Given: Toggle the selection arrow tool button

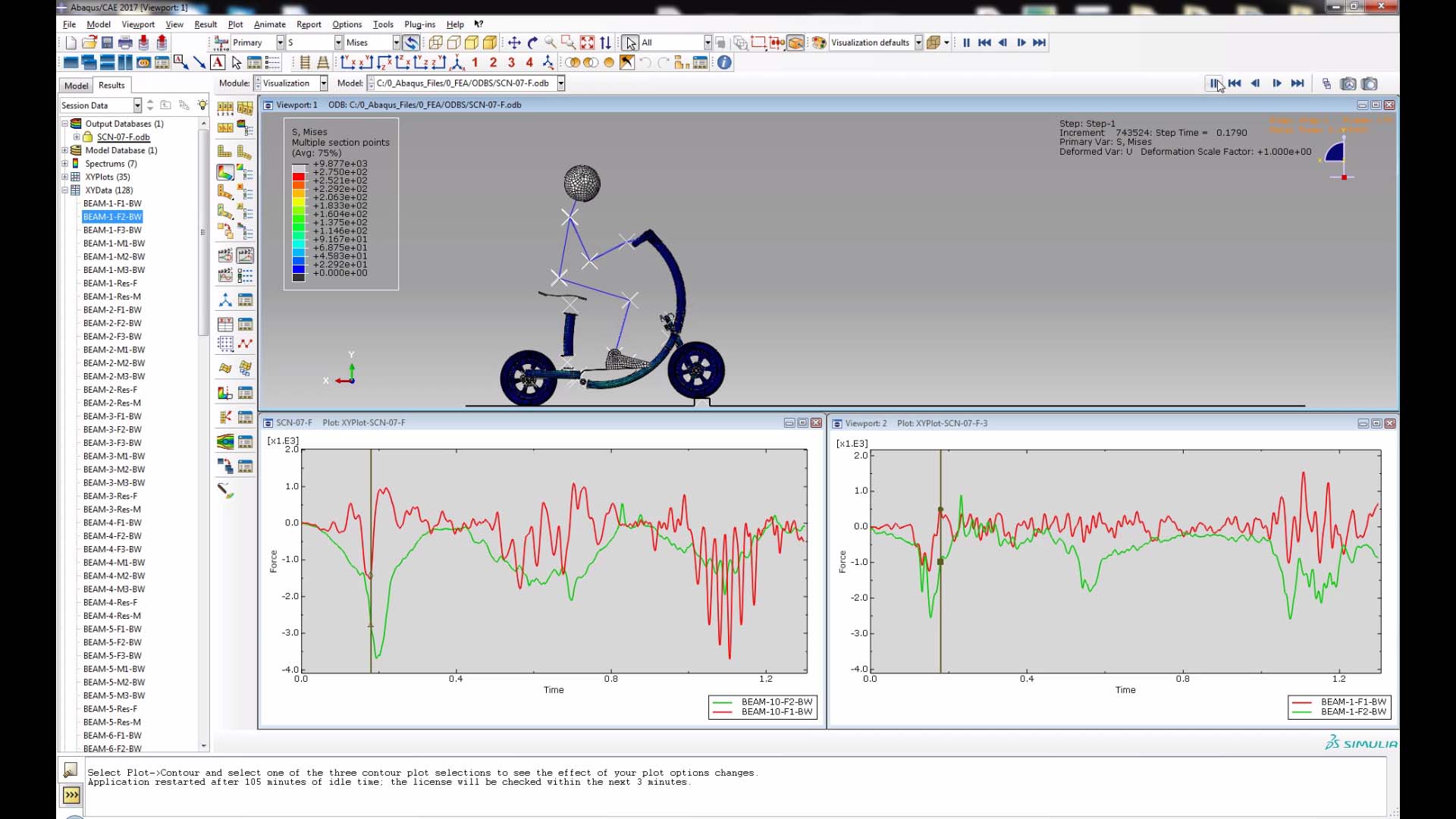Looking at the screenshot, I should point(630,43).
